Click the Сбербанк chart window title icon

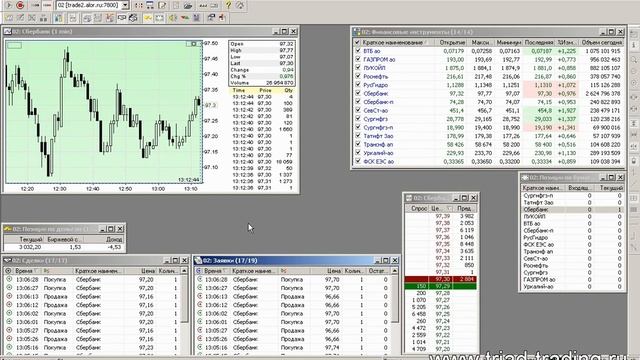7,31
